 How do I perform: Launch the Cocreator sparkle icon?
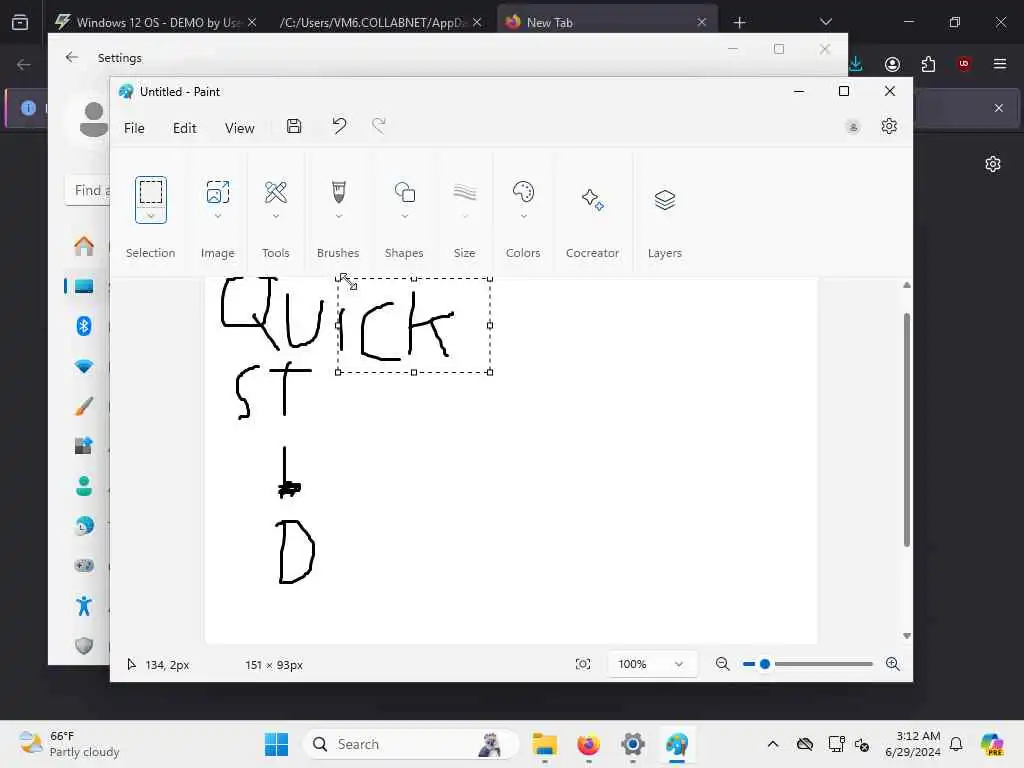point(592,199)
